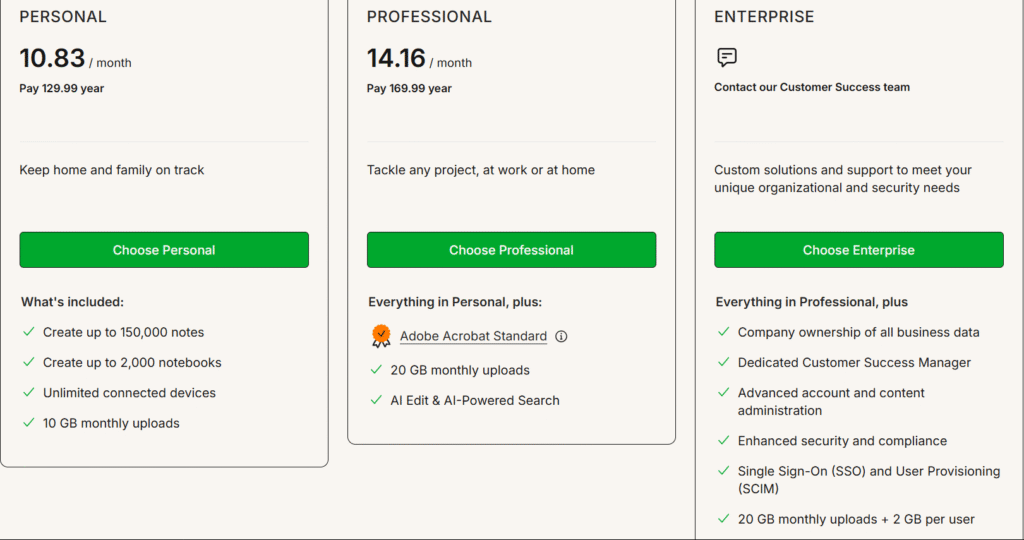
Task: Click the Choose Enterprise button
Action: click(x=859, y=249)
